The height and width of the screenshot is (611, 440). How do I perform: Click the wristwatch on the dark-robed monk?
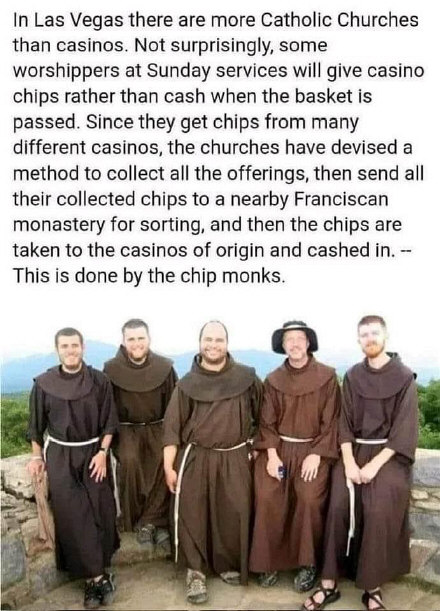coord(103,451)
